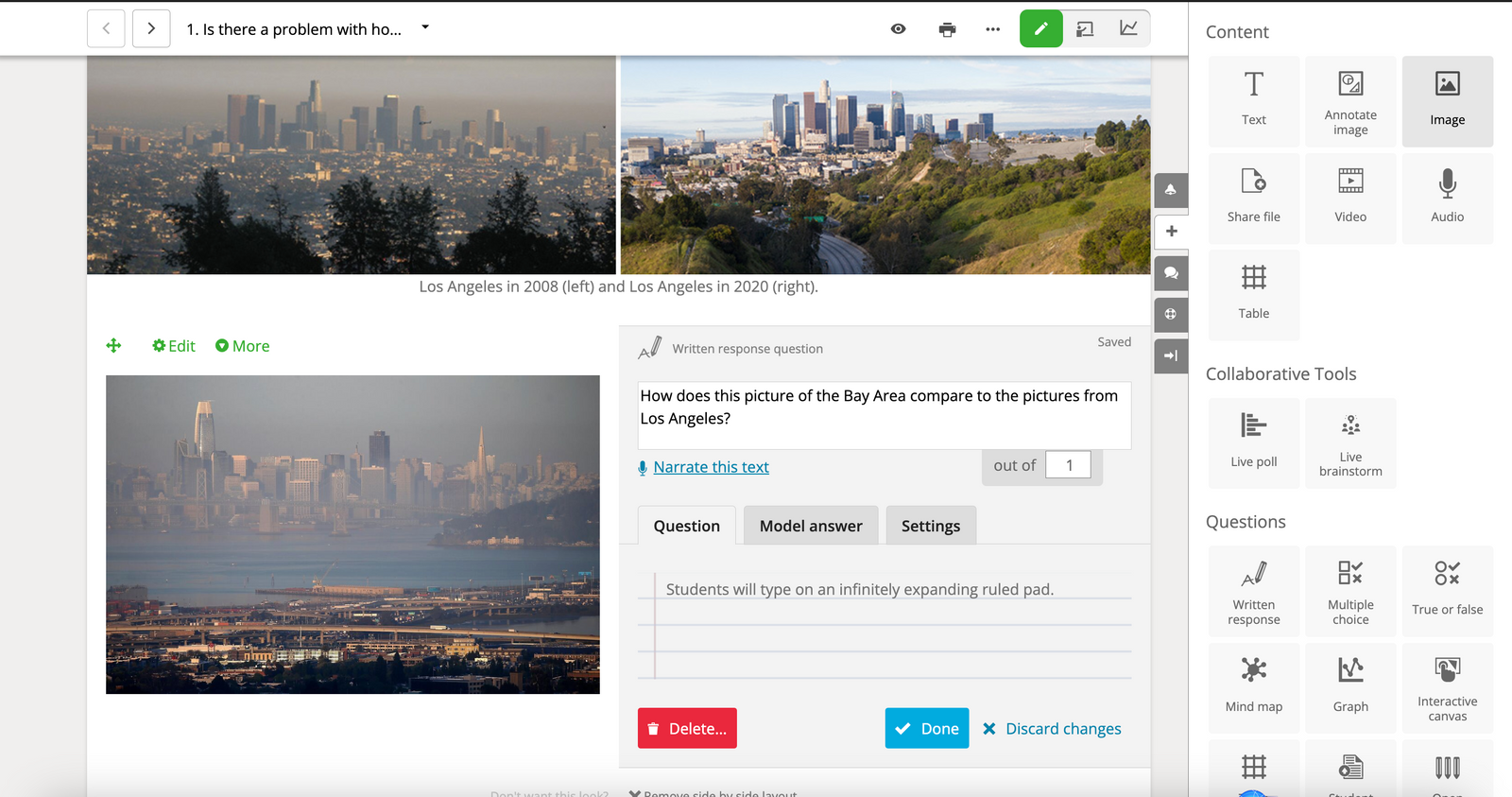Switch to green pencil edit mode
Image resolution: width=1512 pixels, height=797 pixels.
point(1040,29)
